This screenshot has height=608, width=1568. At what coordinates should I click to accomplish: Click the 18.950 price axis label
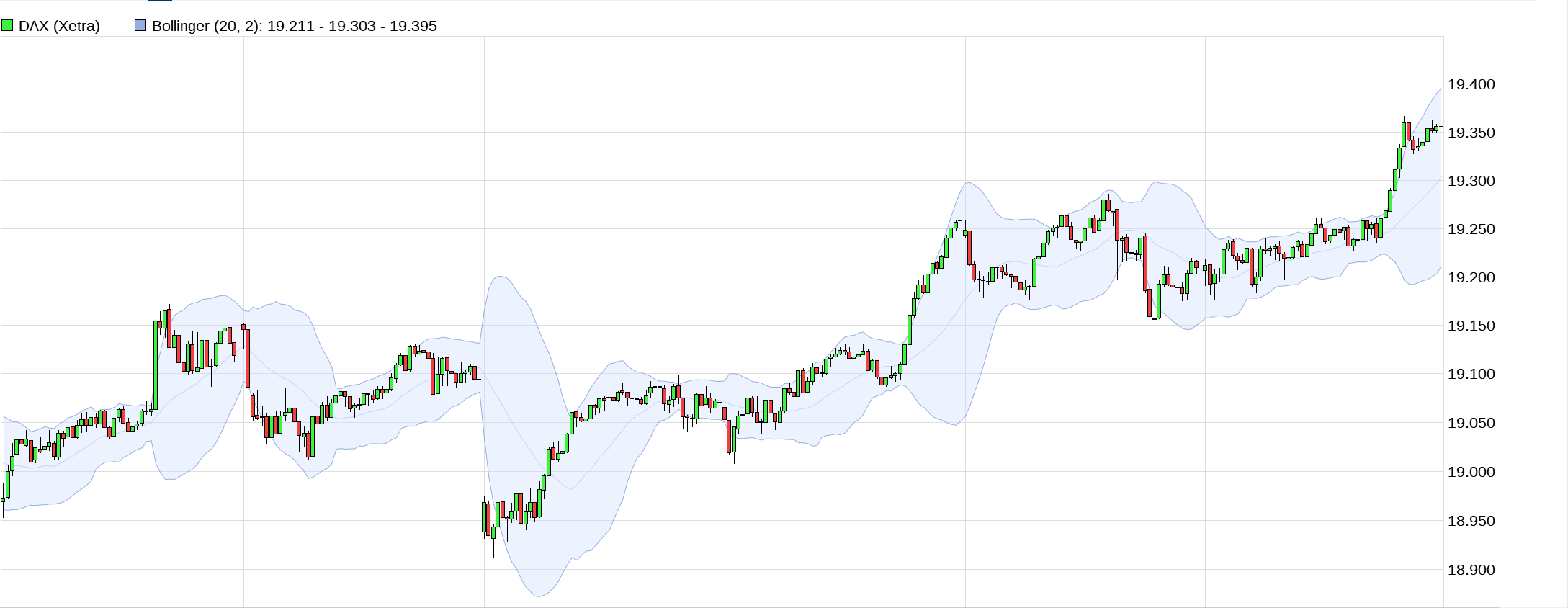coord(1471,521)
